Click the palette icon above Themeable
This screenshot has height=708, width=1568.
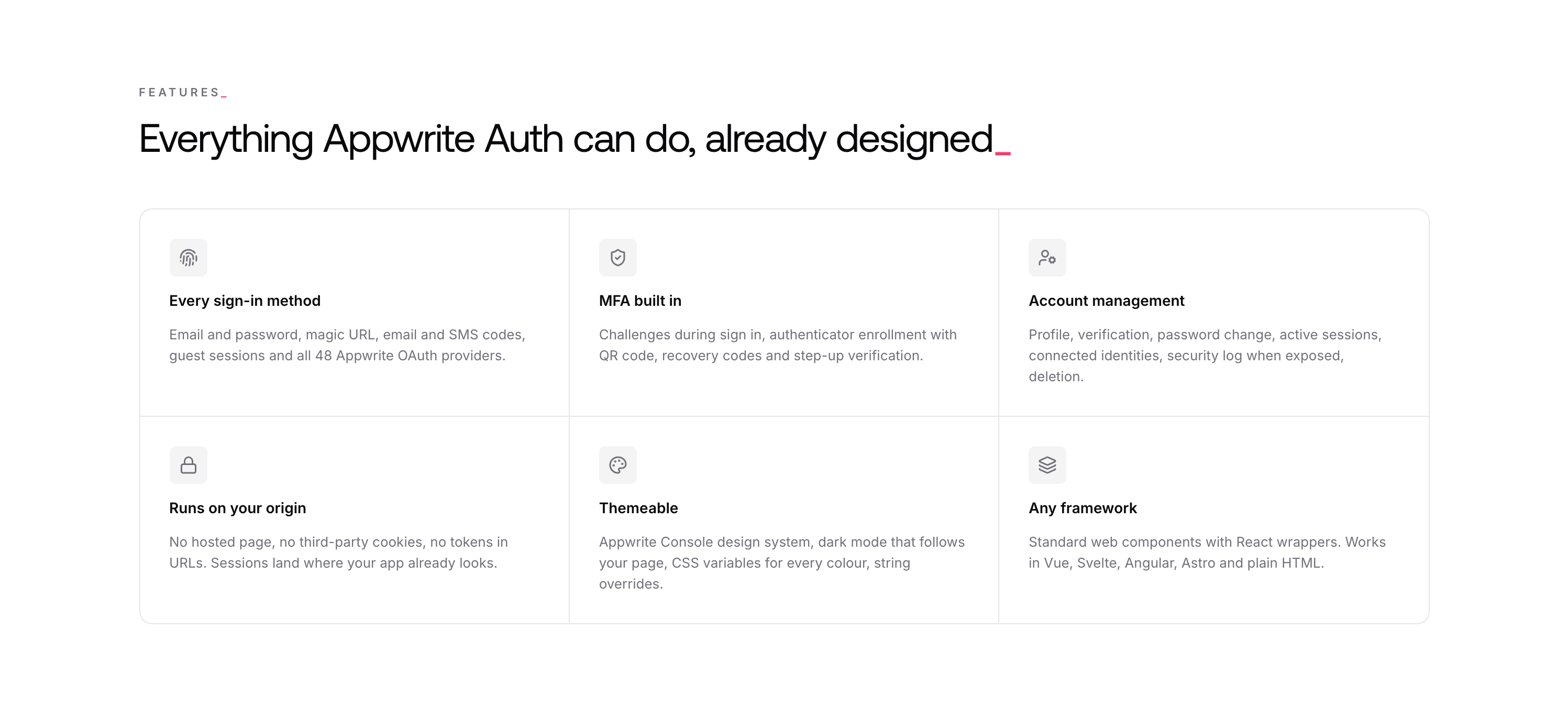point(618,465)
